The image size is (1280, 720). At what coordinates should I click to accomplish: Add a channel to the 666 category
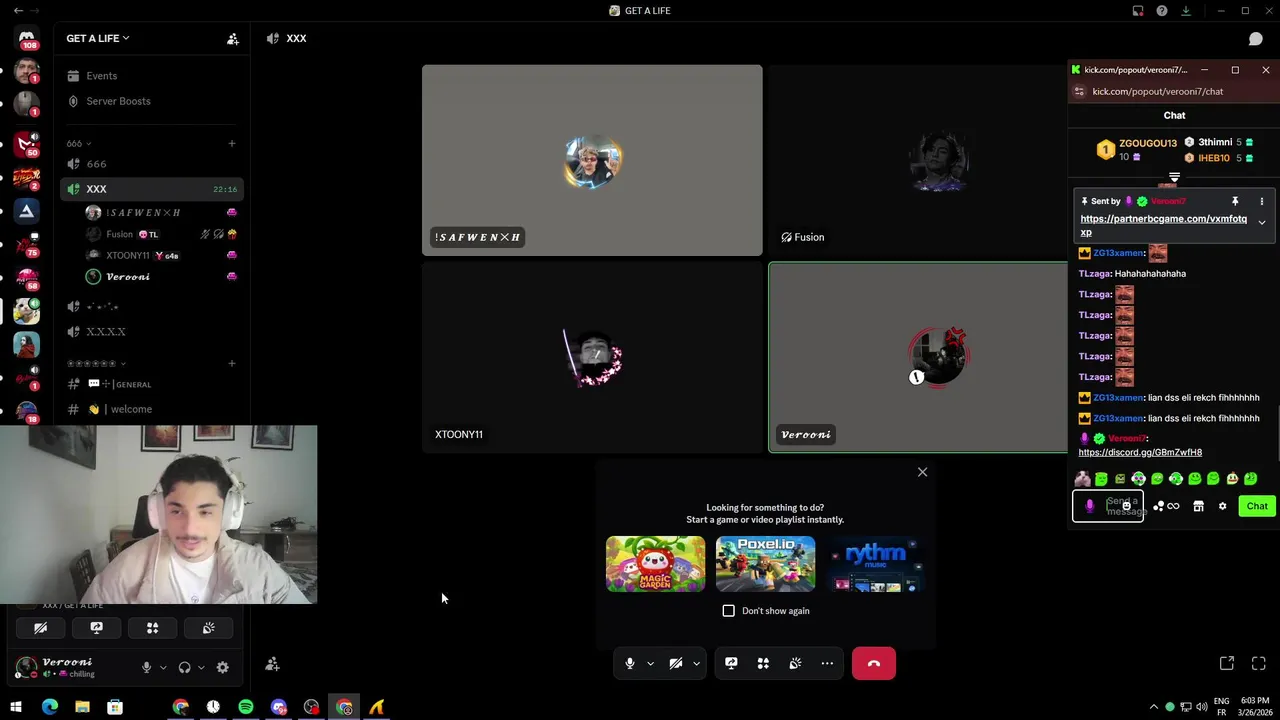coord(232,144)
